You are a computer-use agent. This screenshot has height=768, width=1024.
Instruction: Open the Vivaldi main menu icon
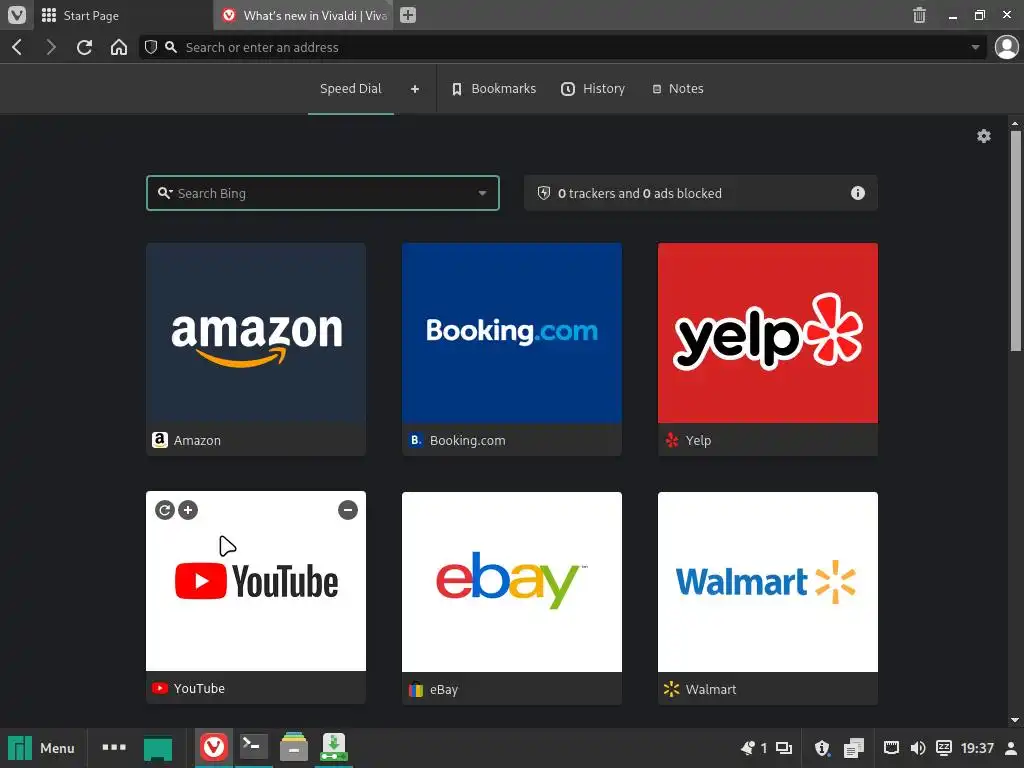[x=17, y=15]
